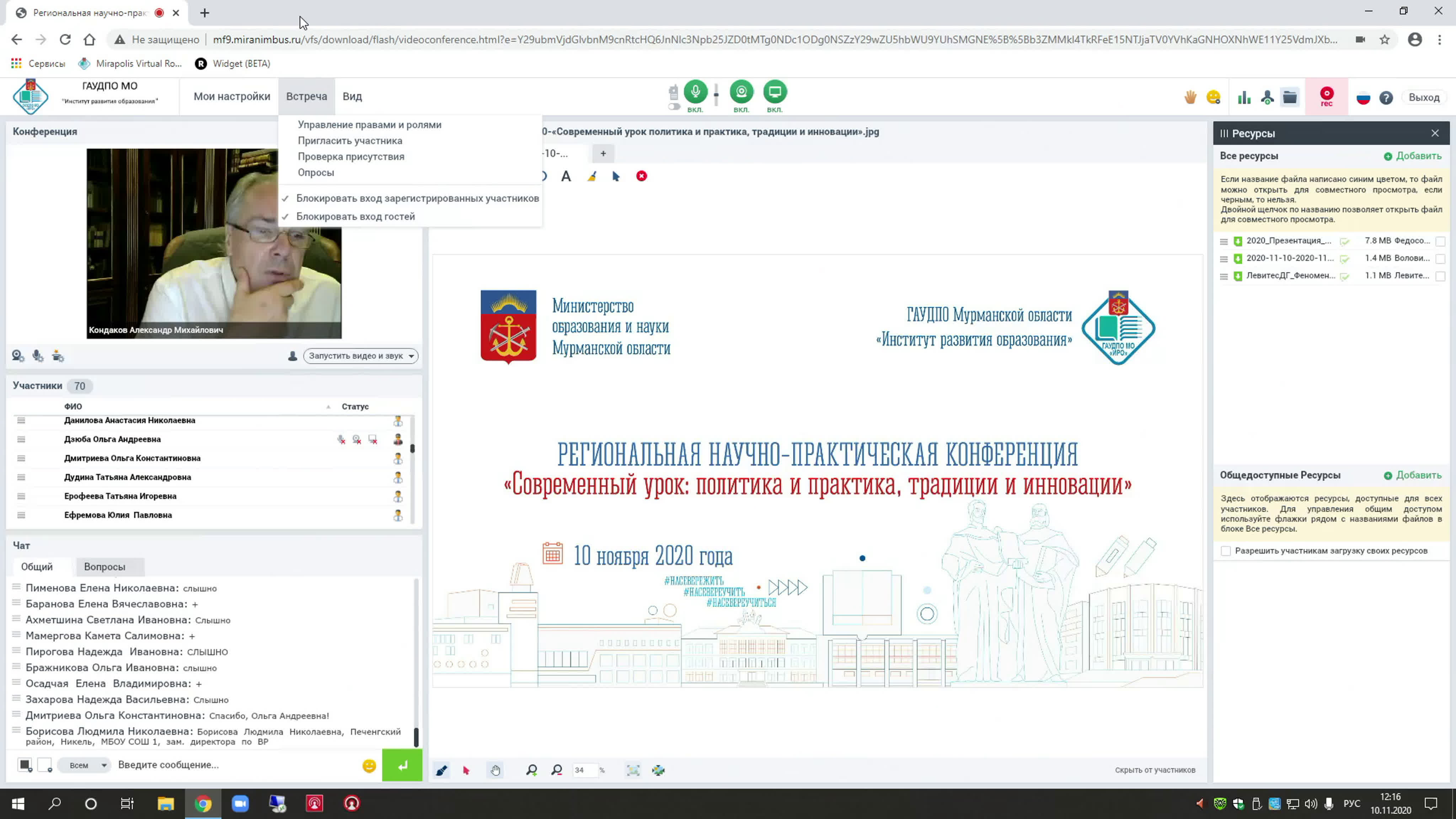
Task: Add new whiteboard tab with plus
Action: (x=603, y=153)
